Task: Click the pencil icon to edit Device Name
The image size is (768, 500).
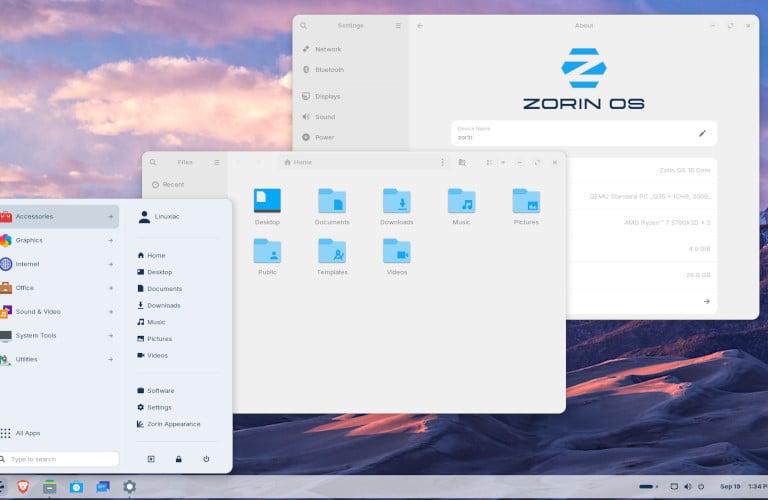Action: coord(702,133)
